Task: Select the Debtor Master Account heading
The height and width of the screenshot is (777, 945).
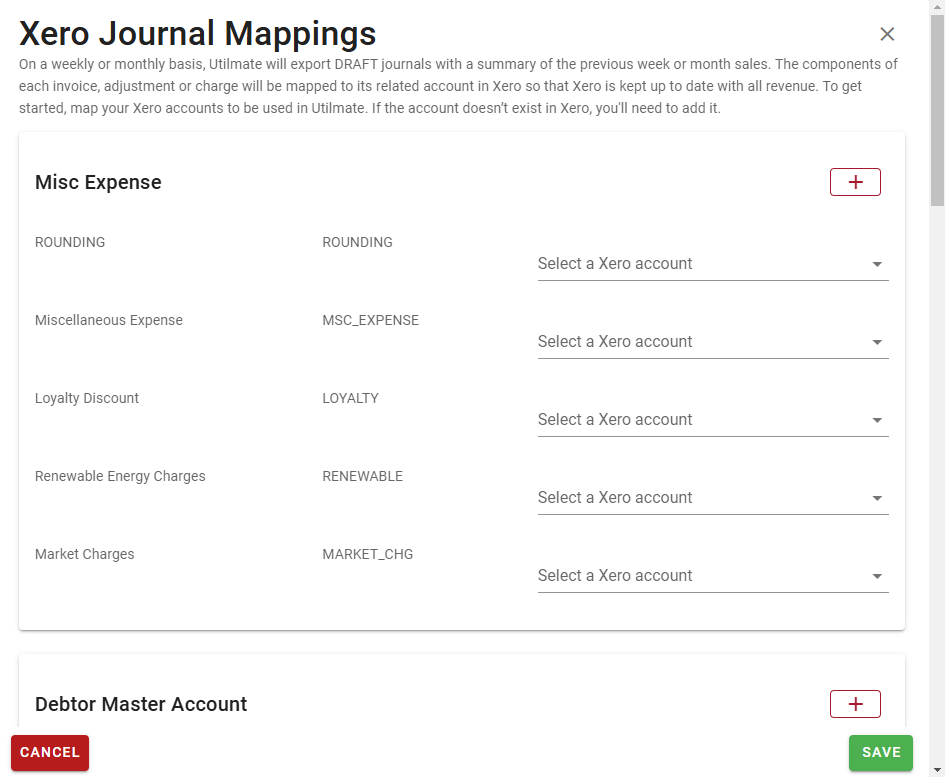Action: (x=141, y=704)
